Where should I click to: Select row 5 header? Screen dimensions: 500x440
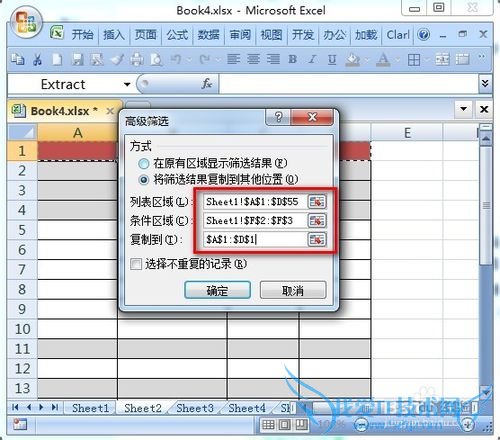pos(22,230)
